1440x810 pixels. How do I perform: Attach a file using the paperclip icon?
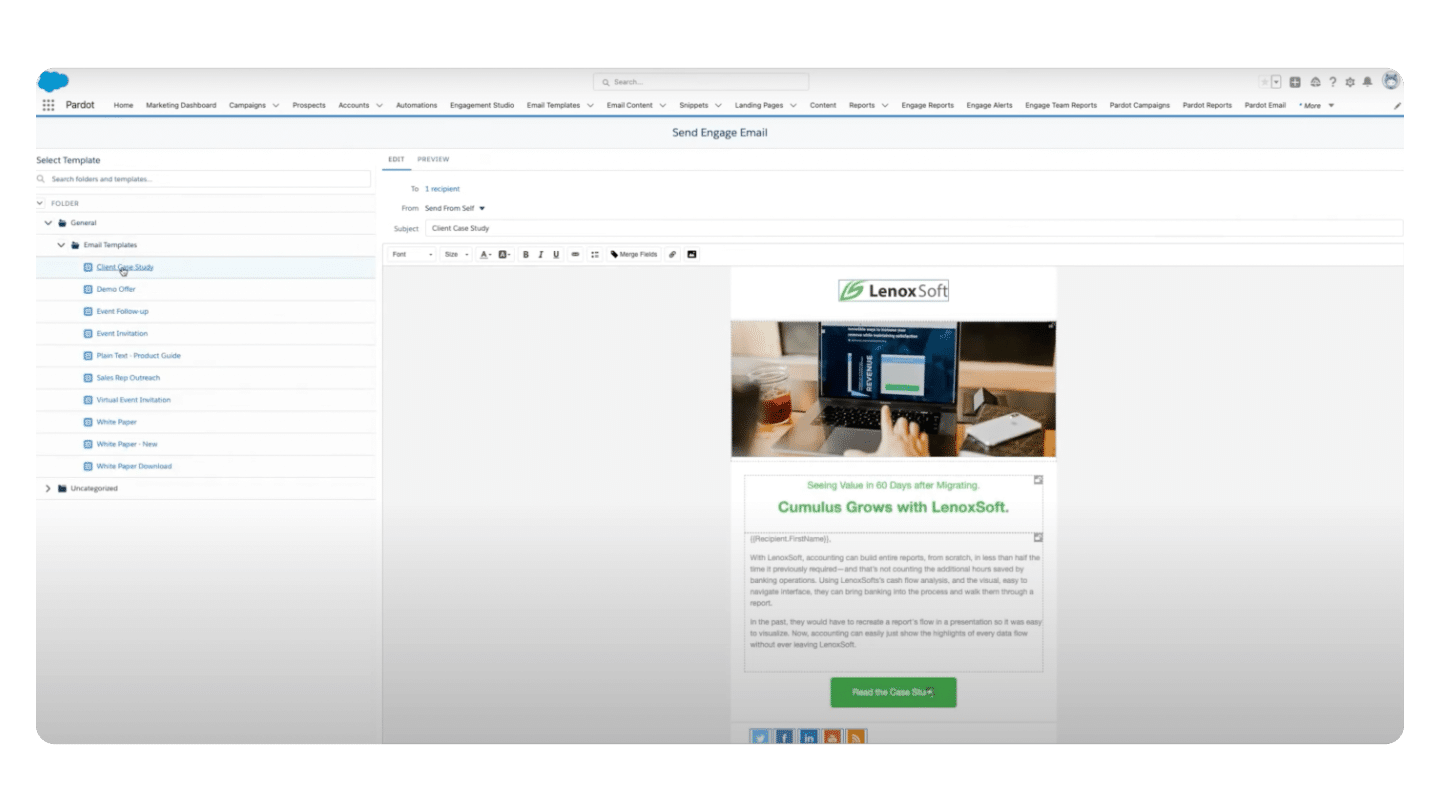point(673,255)
